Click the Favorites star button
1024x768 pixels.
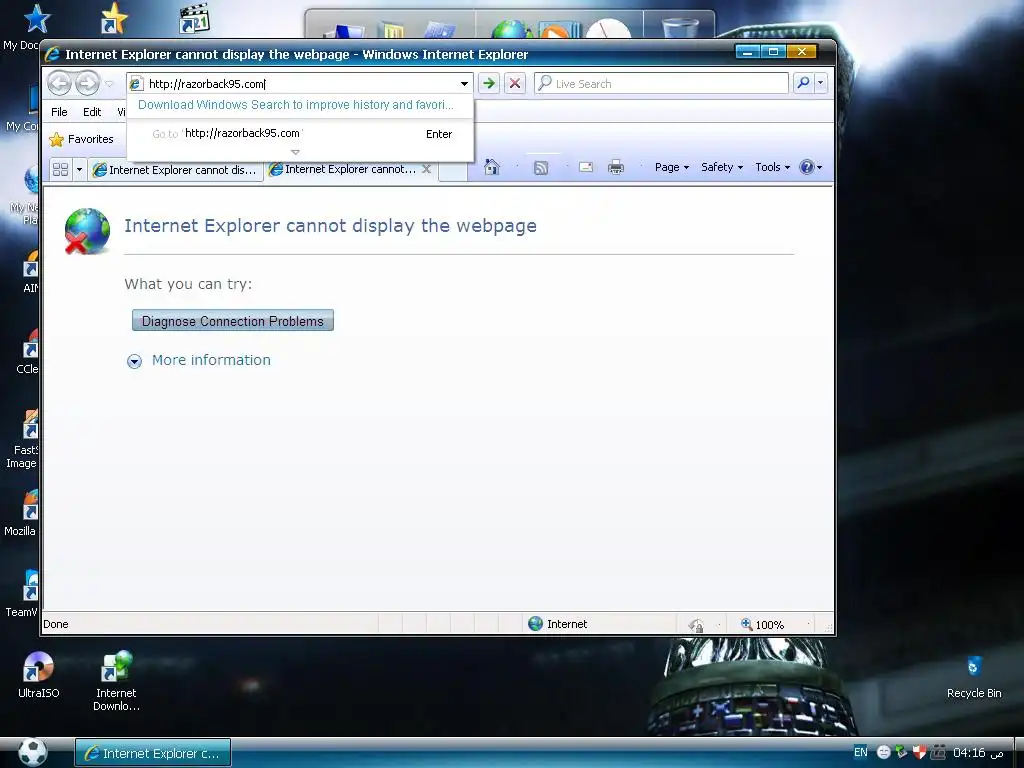[x=82, y=139]
